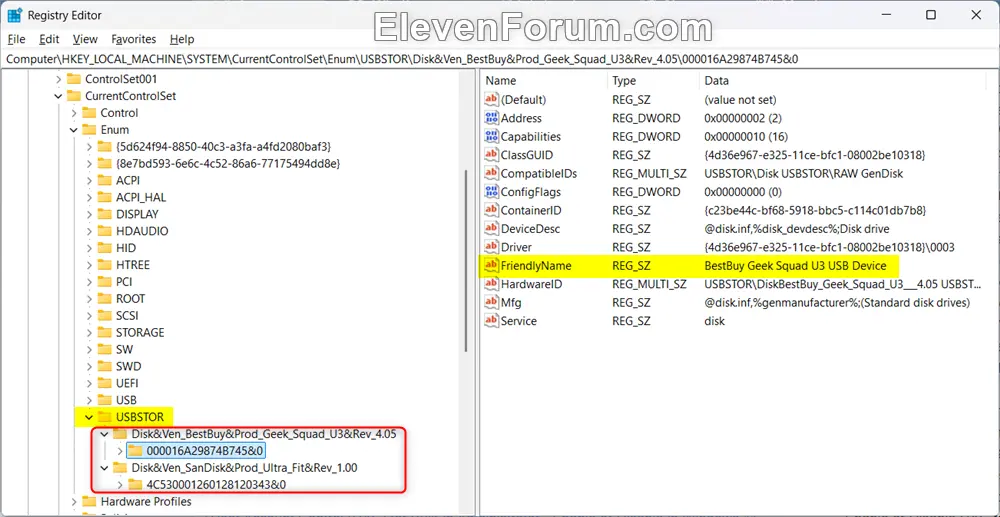Click the HID folder icon
1000x517 pixels.
pyautogui.click(x=105, y=248)
